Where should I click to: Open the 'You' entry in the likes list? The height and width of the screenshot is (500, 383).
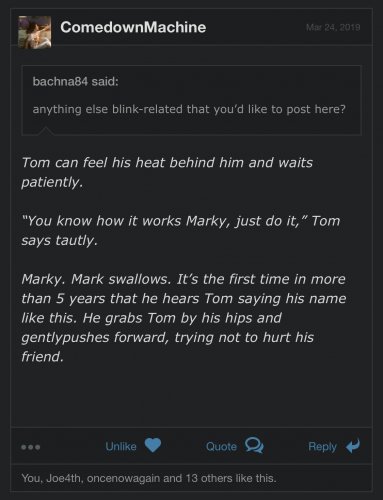pyautogui.click(x=32, y=478)
